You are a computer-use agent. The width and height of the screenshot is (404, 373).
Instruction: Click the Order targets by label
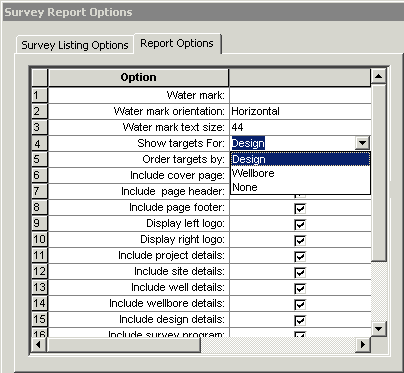[184, 159]
